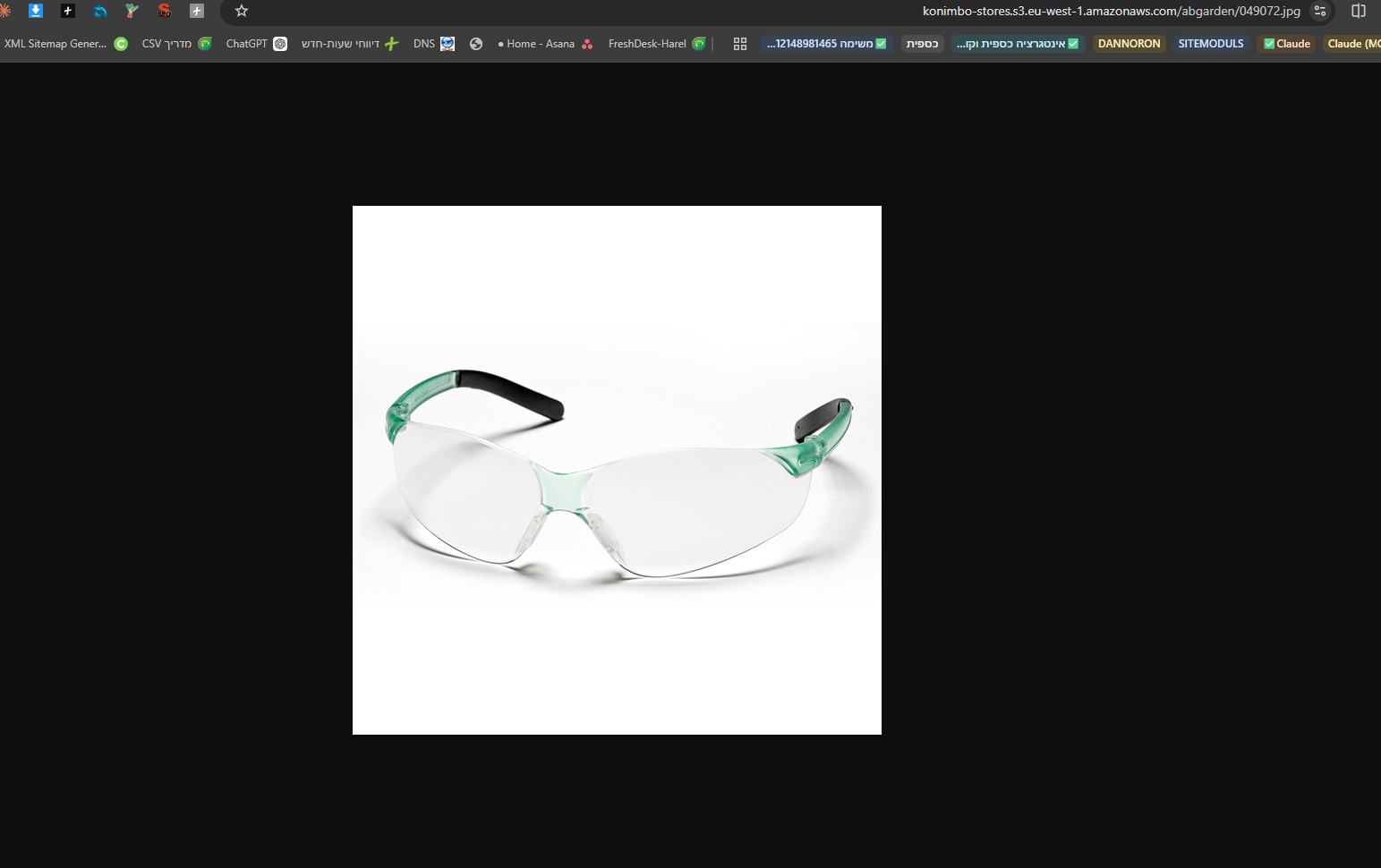Open the ChatGPT bookmark
The width and height of the screenshot is (1381, 868).
[257, 44]
